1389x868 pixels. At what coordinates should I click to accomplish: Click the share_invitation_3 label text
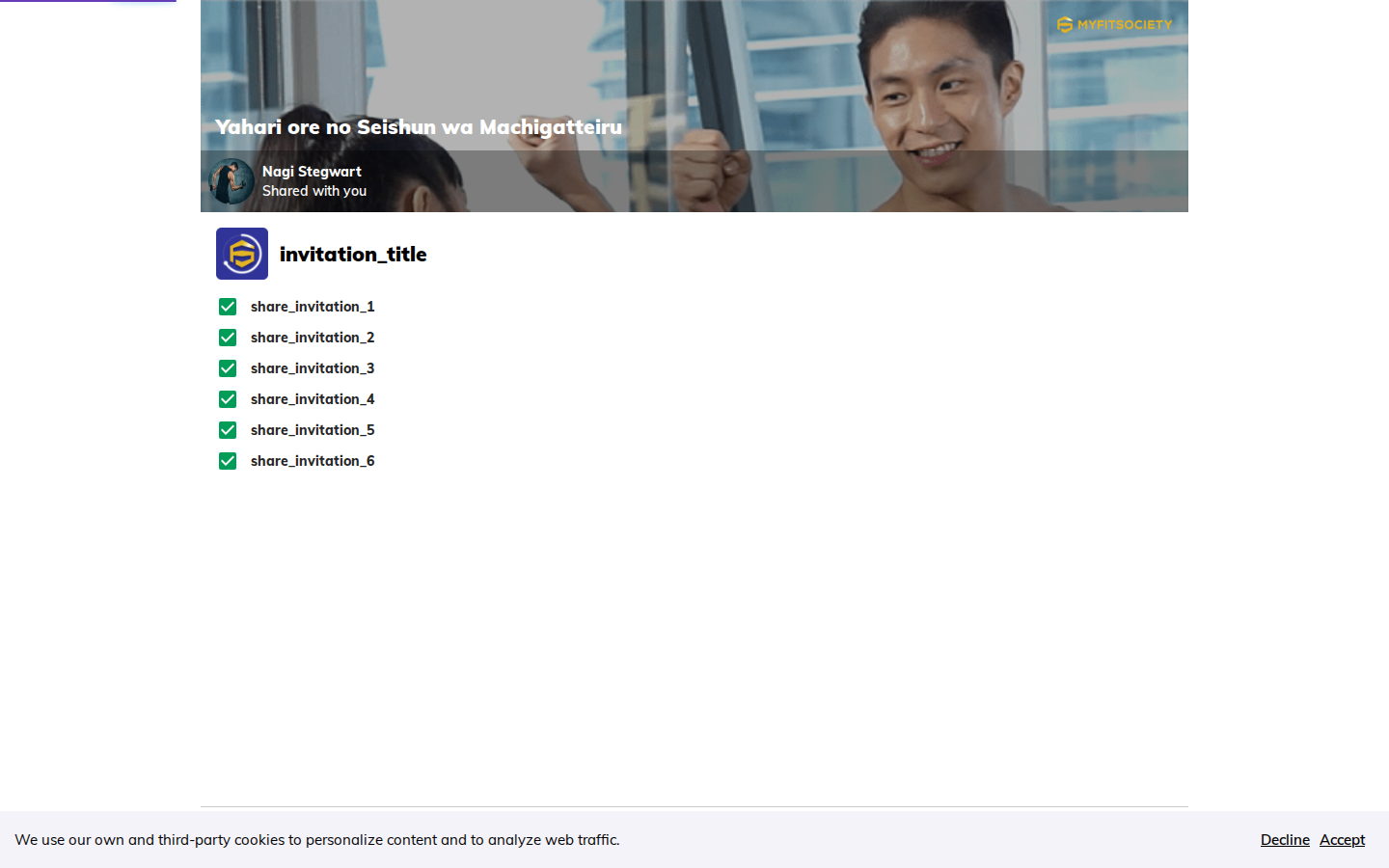tap(313, 368)
